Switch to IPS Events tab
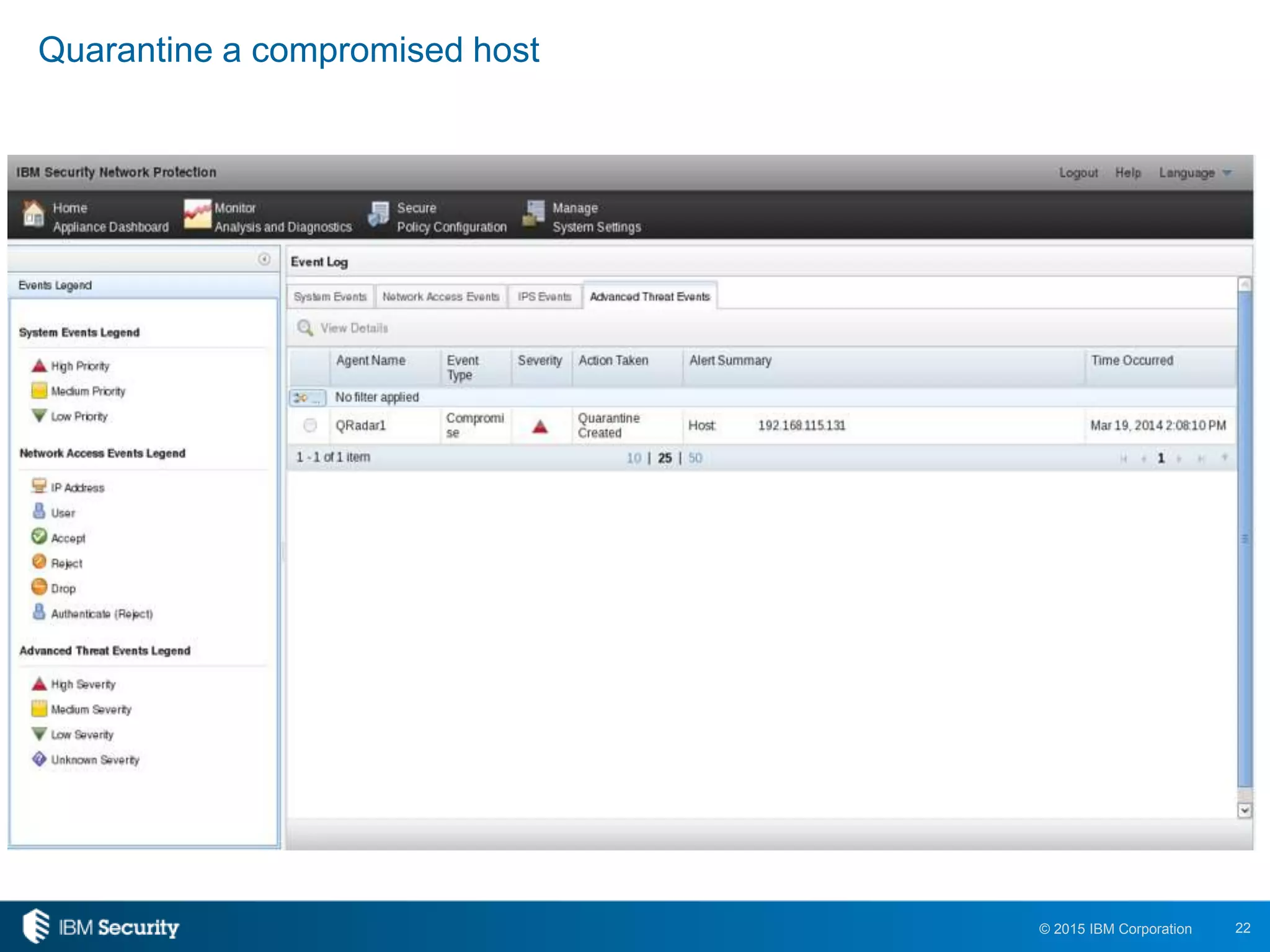The height and width of the screenshot is (952, 1270). tap(544, 297)
